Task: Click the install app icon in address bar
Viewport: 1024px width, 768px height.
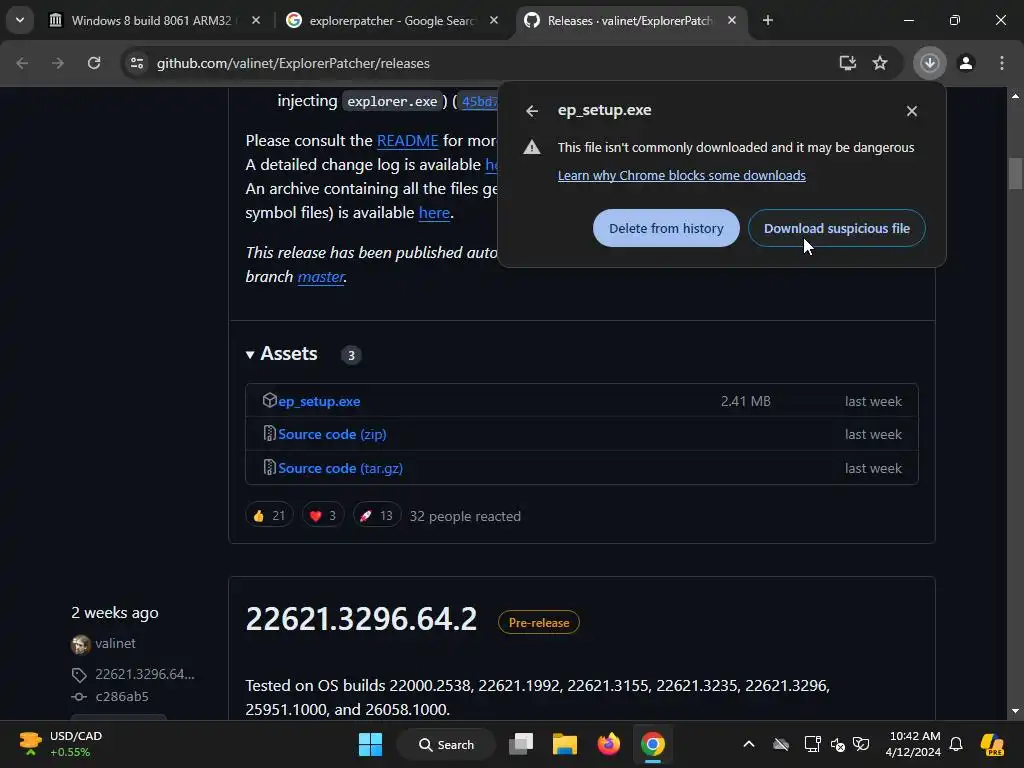Action: pyautogui.click(x=847, y=63)
